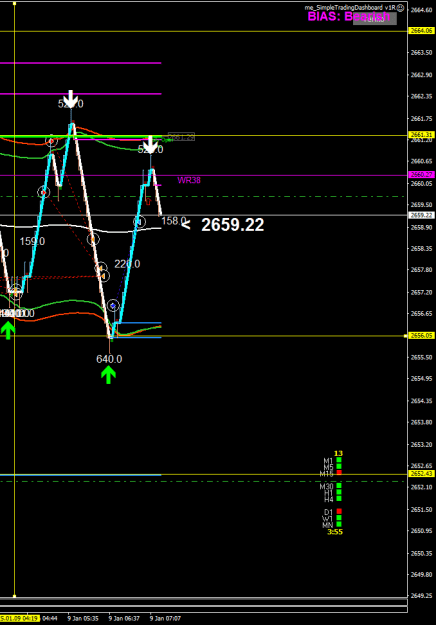Click the circled blue diamond marker near the 640.0 low
The height and width of the screenshot is (625, 436).
(x=114, y=306)
